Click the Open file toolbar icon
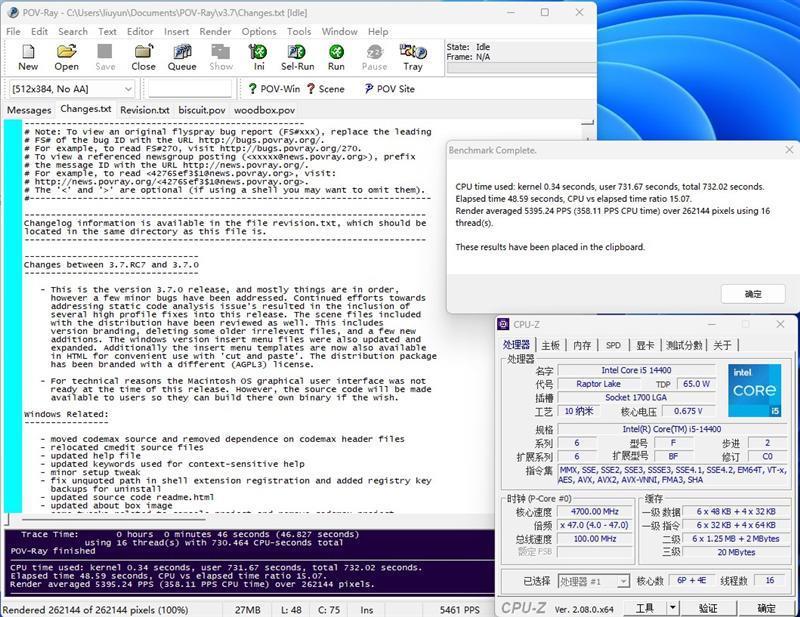Image resolution: width=800 pixels, height=617 pixels. tap(66, 57)
